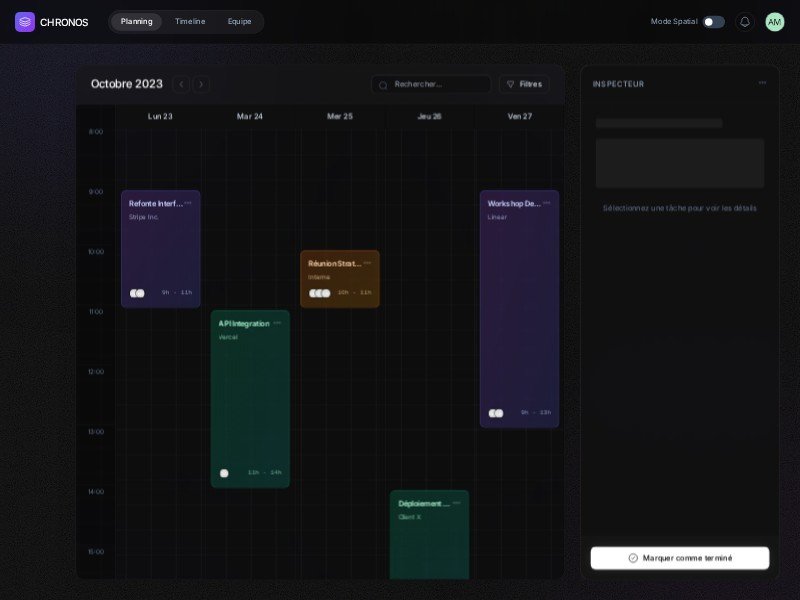Image resolution: width=800 pixels, height=600 pixels.
Task: Open options menu on Refonte Interface card
Action: pyautogui.click(x=188, y=203)
